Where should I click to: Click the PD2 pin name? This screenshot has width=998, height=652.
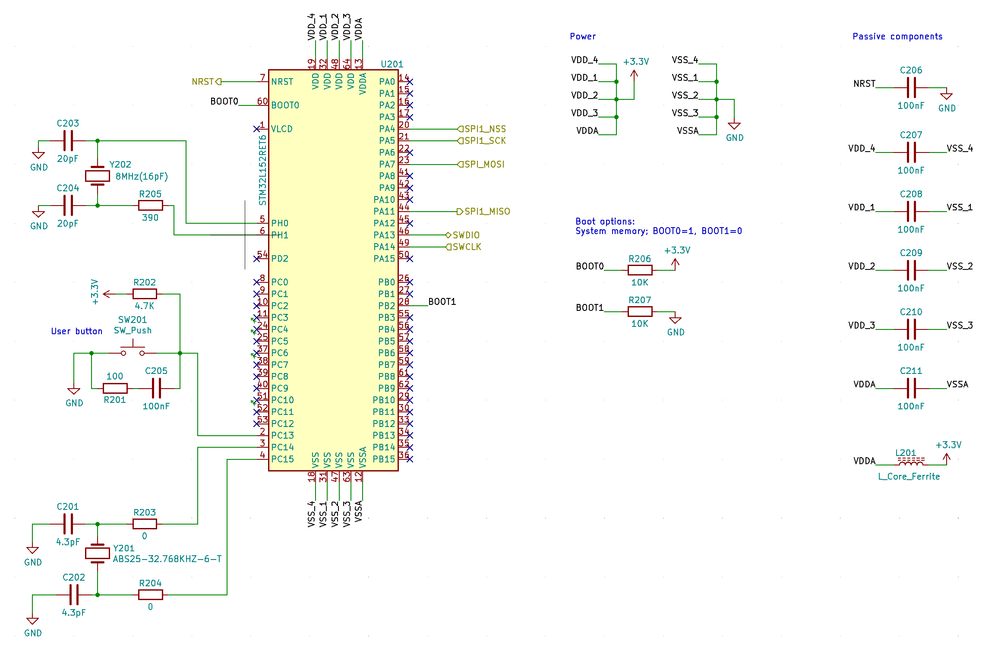pyautogui.click(x=279, y=259)
